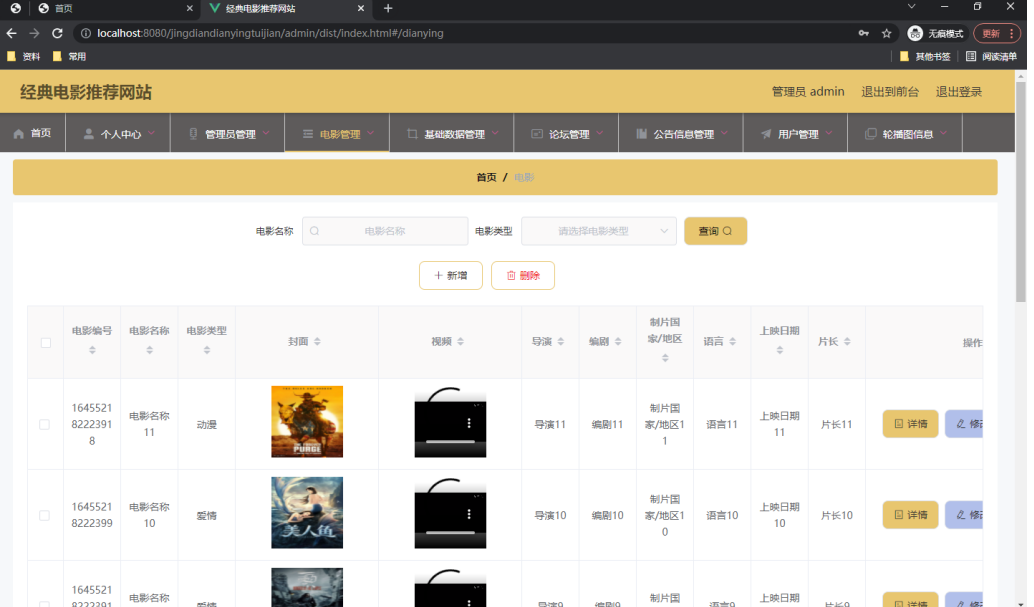1034x607 pixels.
Task: Open the 阅读清单 reading list
Action: (991, 57)
